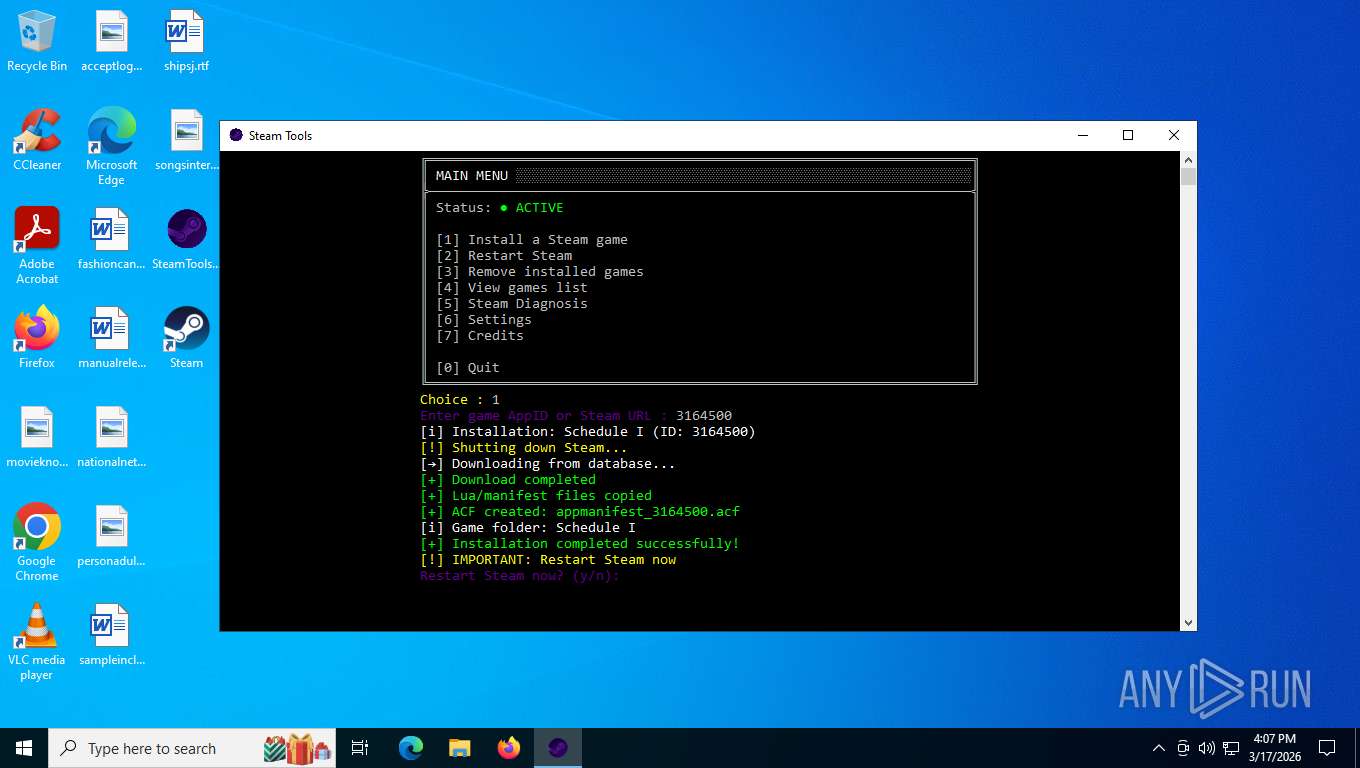Click the 'Status: ACTIVE' line

[500, 207]
